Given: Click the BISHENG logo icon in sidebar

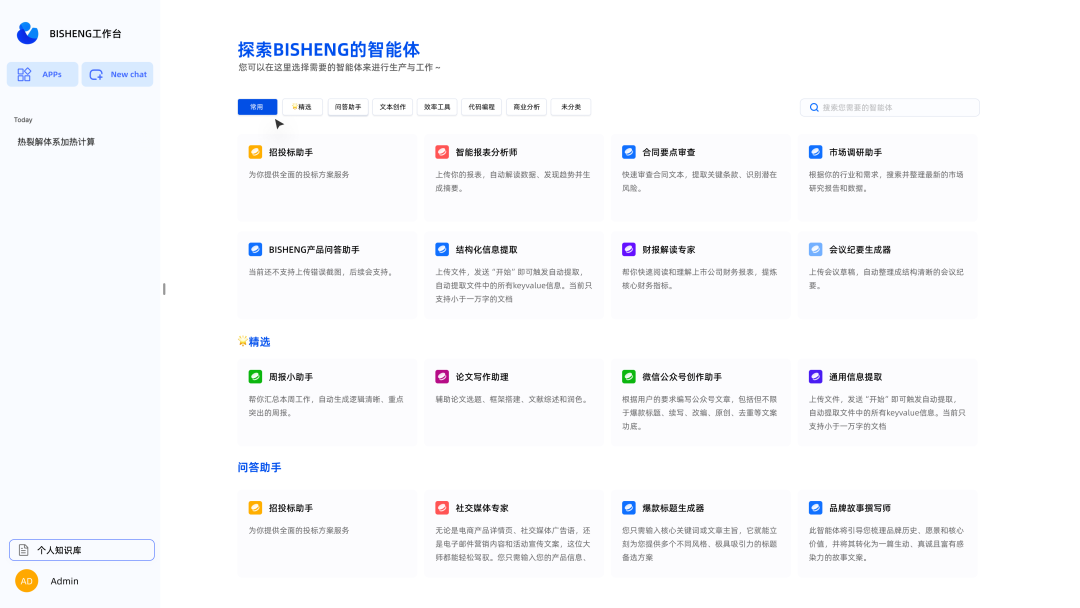Looking at the screenshot, I should [28, 33].
